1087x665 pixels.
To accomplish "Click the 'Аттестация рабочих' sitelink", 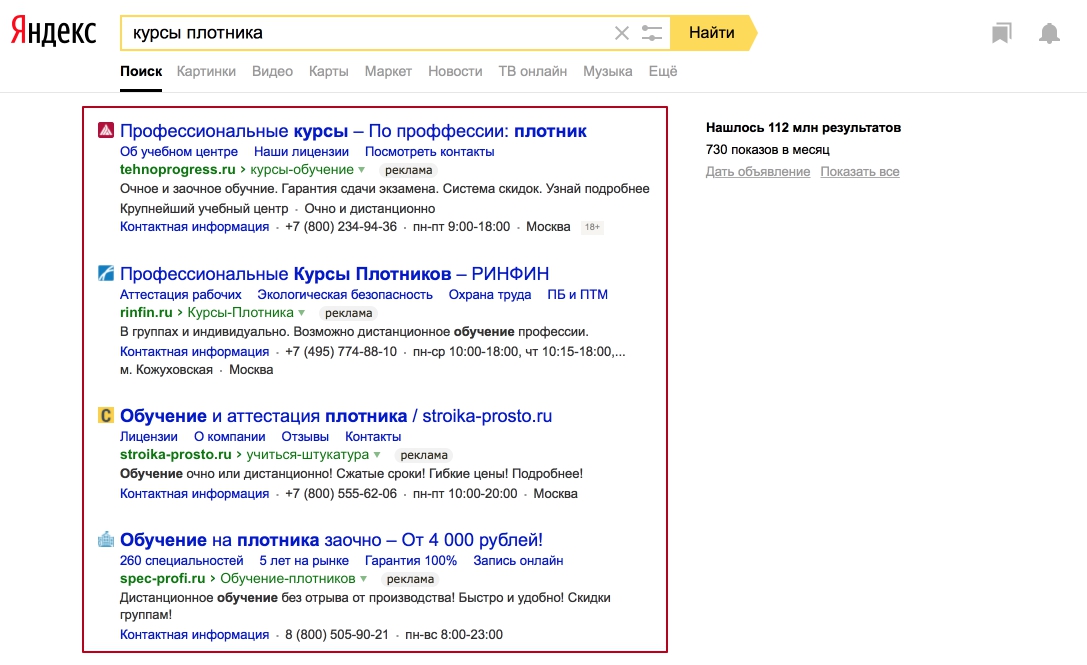I will [180, 294].
